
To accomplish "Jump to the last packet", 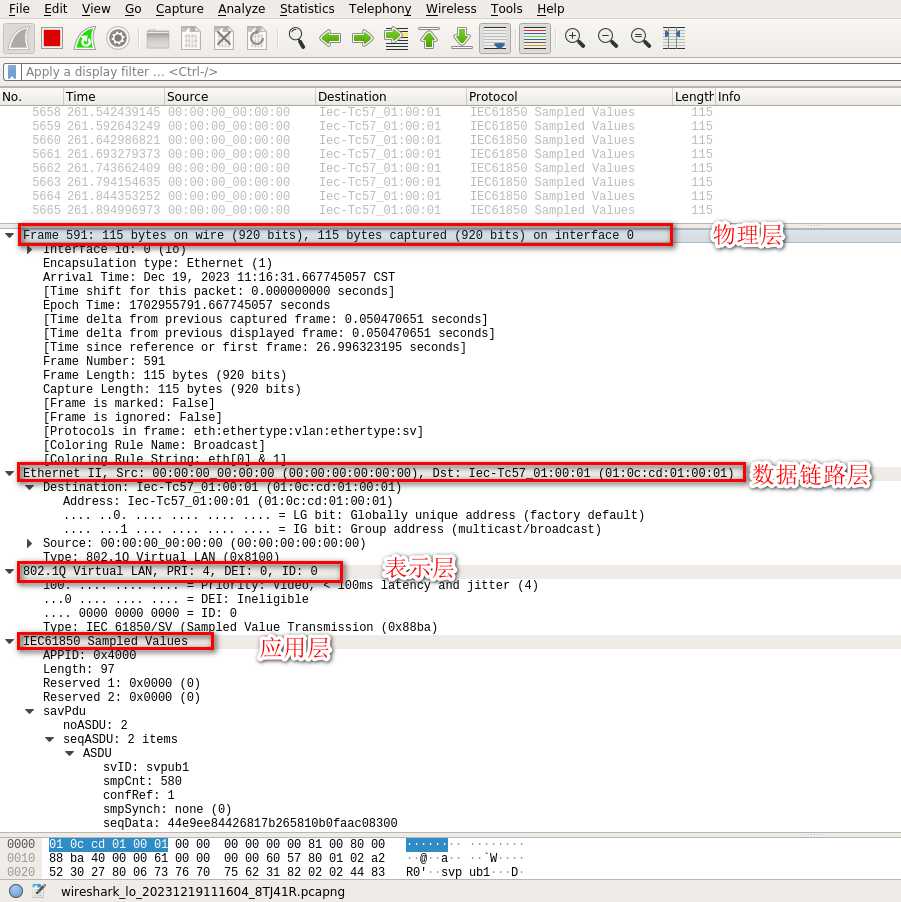I will (462, 39).
